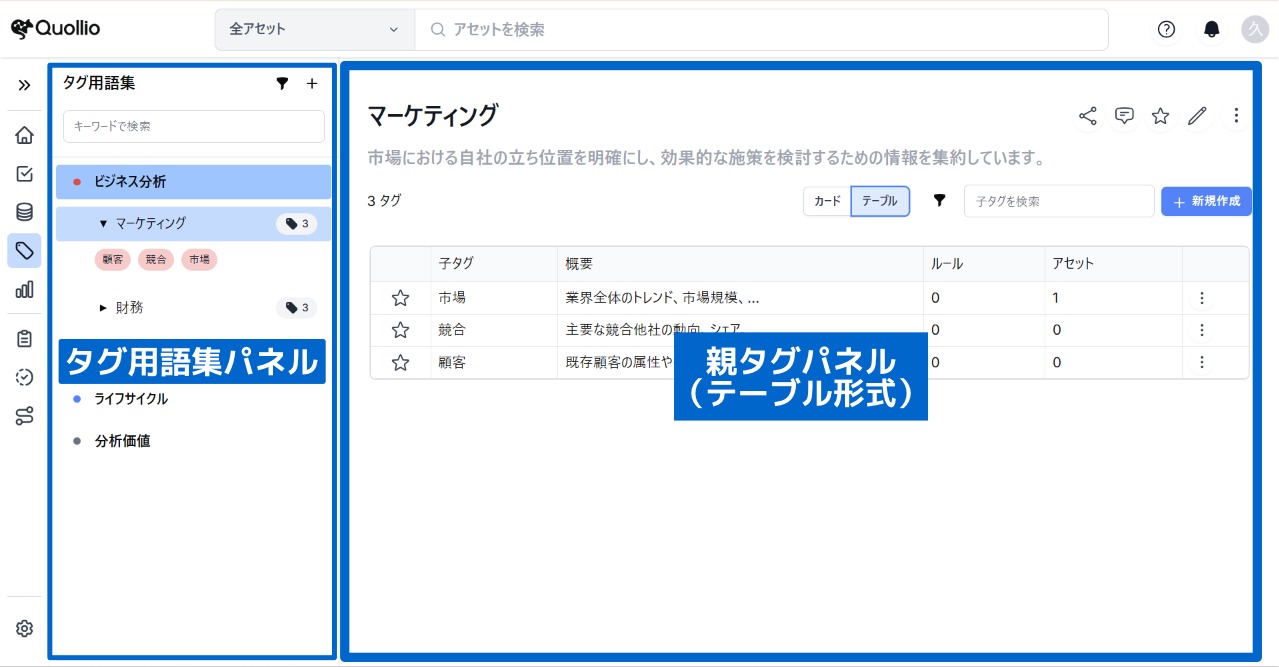The image size is (1279, 667).
Task: Open the dashed circle check sidebar icon
Action: coord(24,377)
